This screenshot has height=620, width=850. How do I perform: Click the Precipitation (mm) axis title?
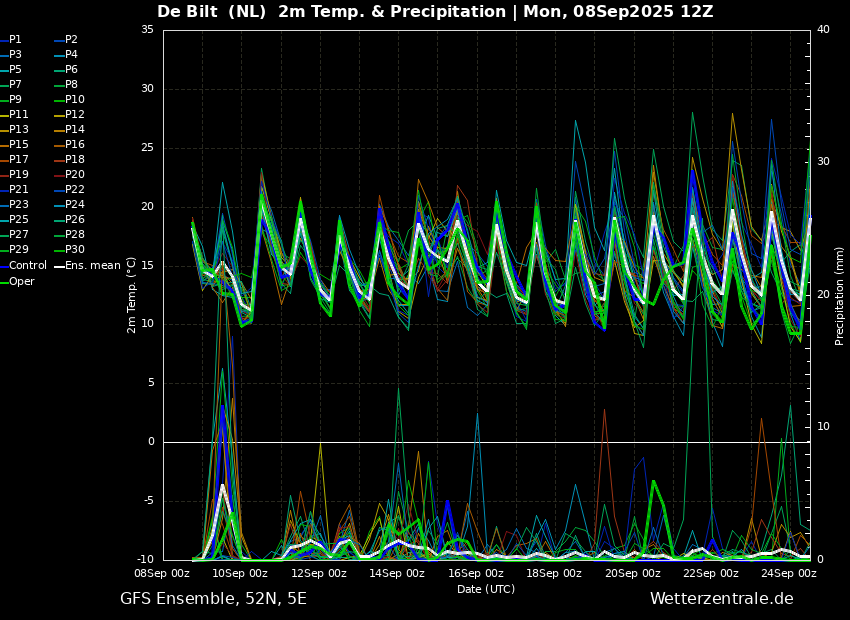point(840,295)
